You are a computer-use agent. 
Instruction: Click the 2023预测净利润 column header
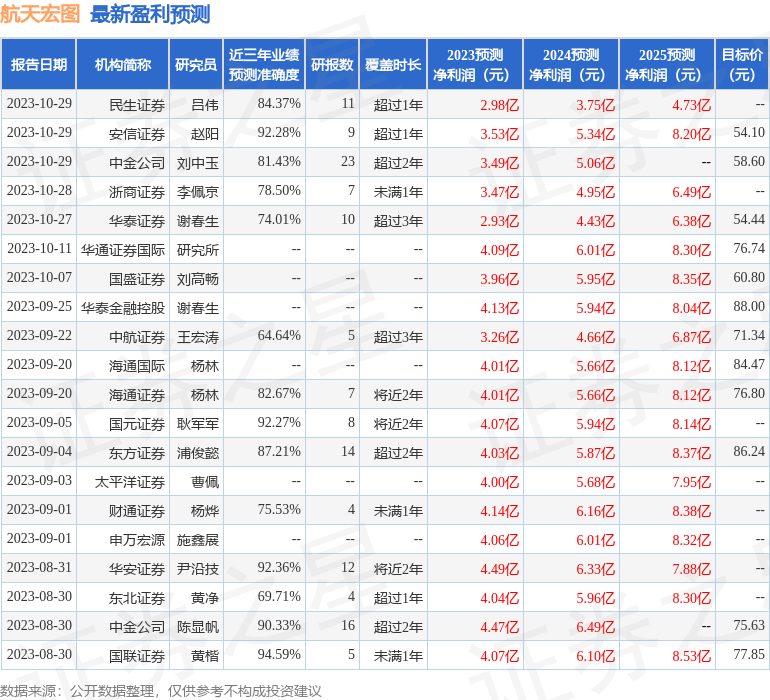[475, 64]
